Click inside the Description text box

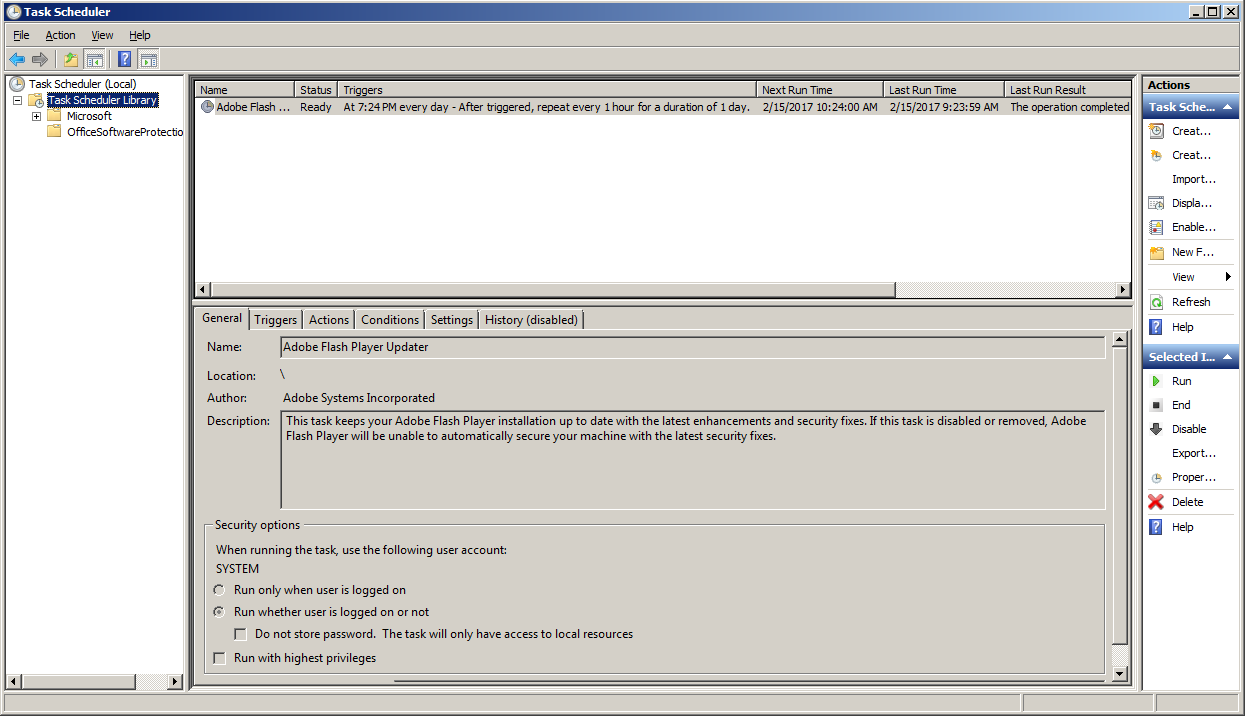coord(693,460)
